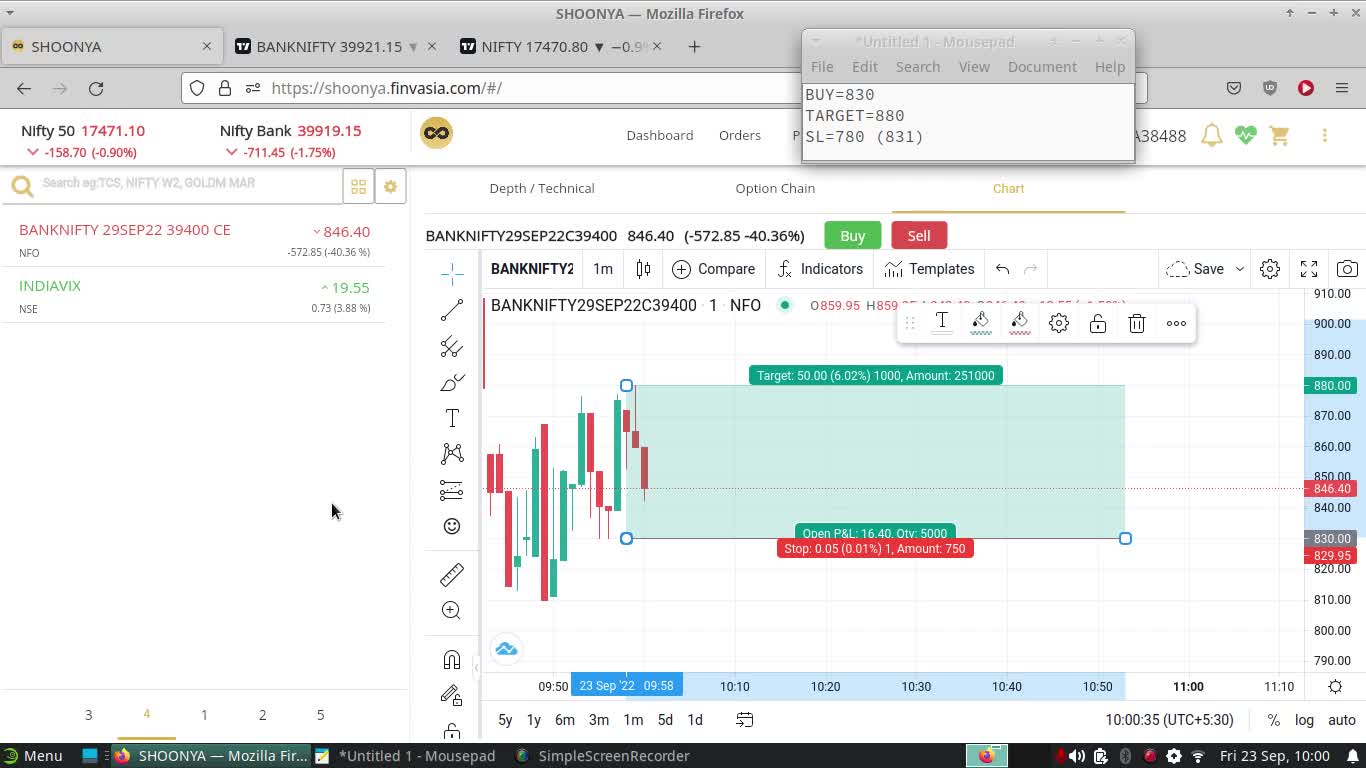Click the watchlist search field
Viewport: 1366px width, 768px height.
click(190, 184)
